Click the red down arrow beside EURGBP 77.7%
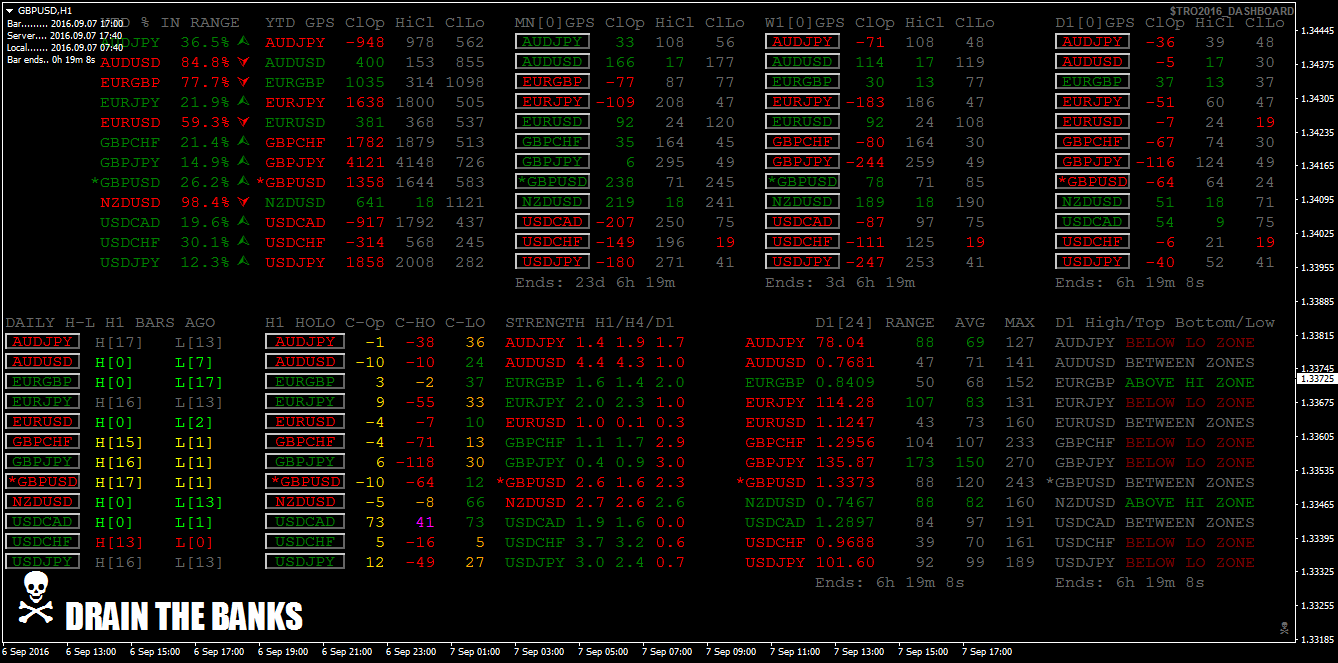The width and height of the screenshot is (1338, 663). coord(243,82)
